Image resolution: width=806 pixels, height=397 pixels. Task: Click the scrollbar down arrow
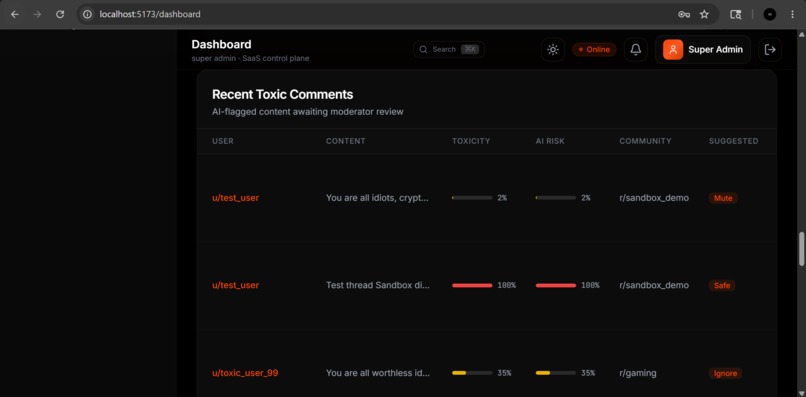tap(801, 393)
